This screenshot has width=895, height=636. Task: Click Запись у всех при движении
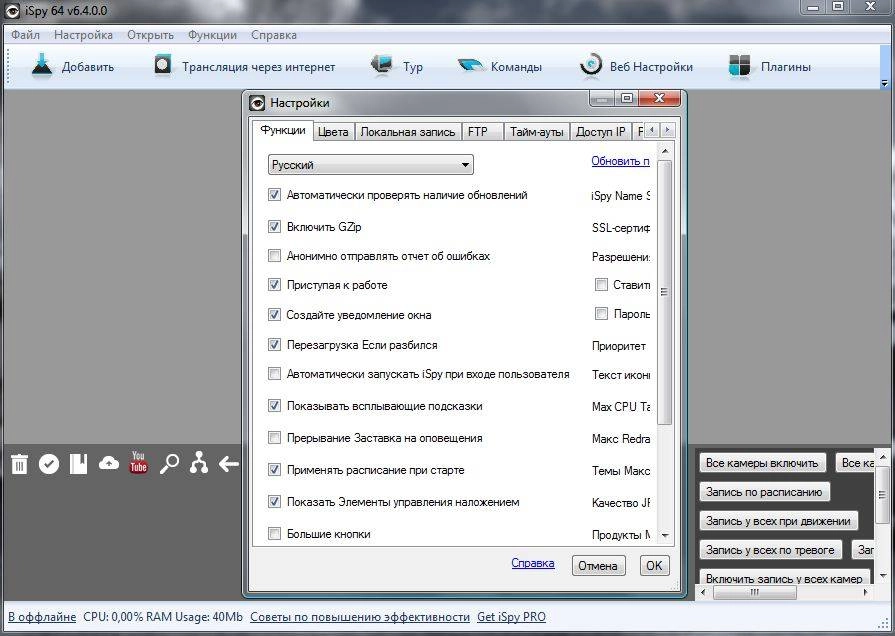pyautogui.click(x=779, y=521)
